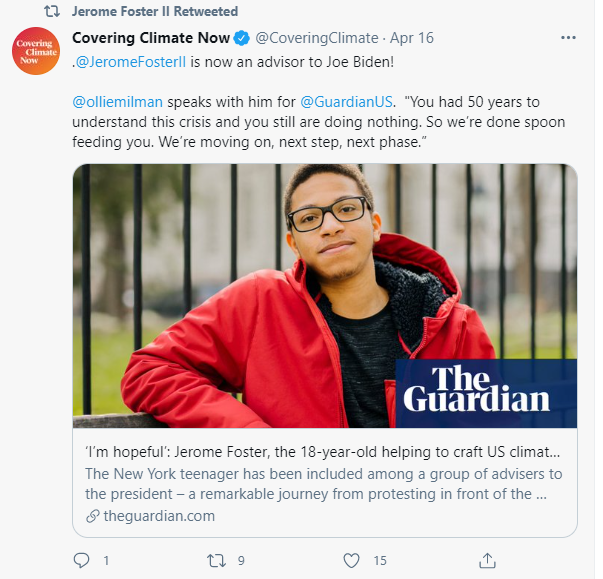Screen dimensions: 603x579
Task: Click the blue verified badge
Action: (x=241, y=39)
